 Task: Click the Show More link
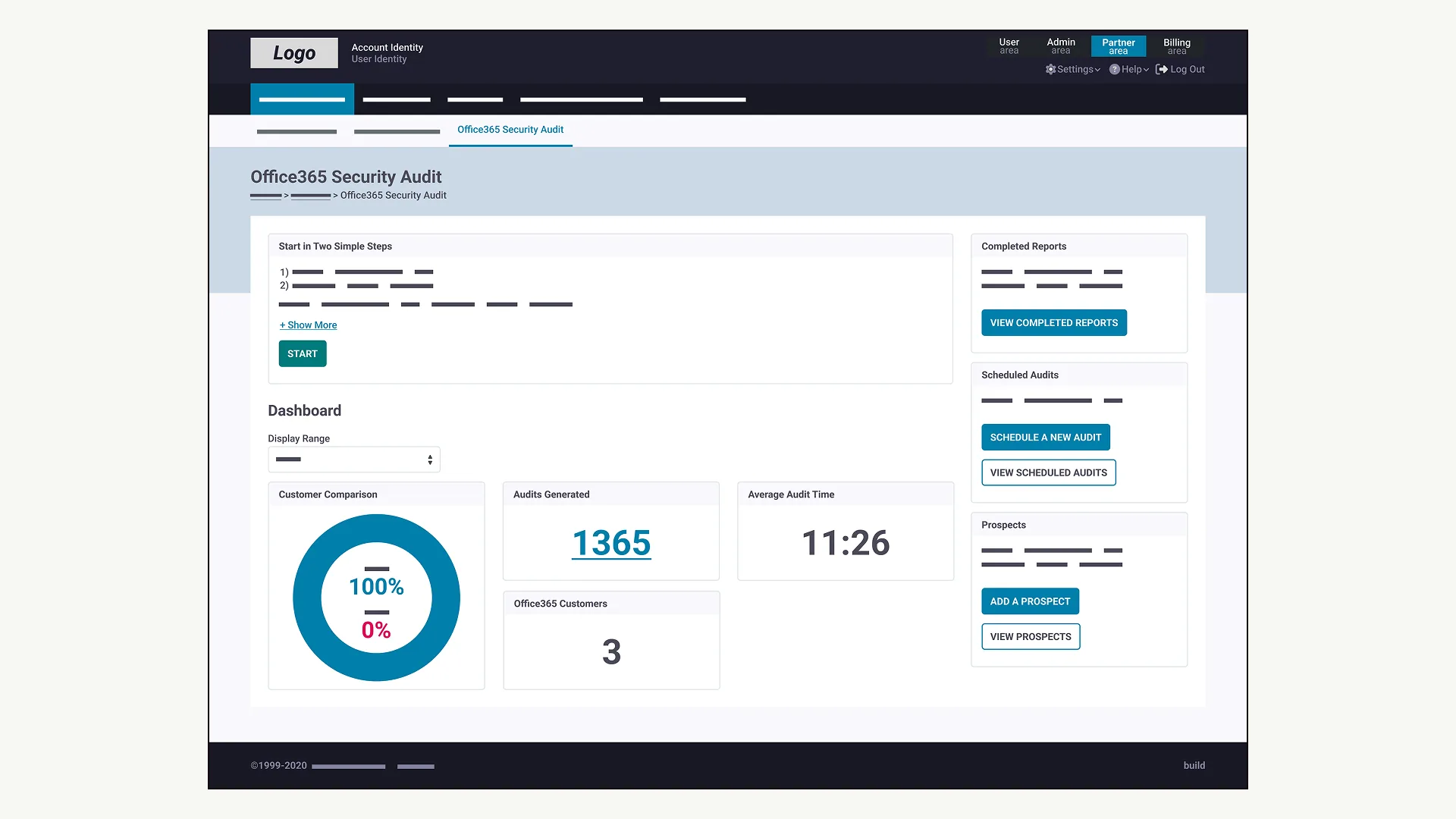click(308, 325)
